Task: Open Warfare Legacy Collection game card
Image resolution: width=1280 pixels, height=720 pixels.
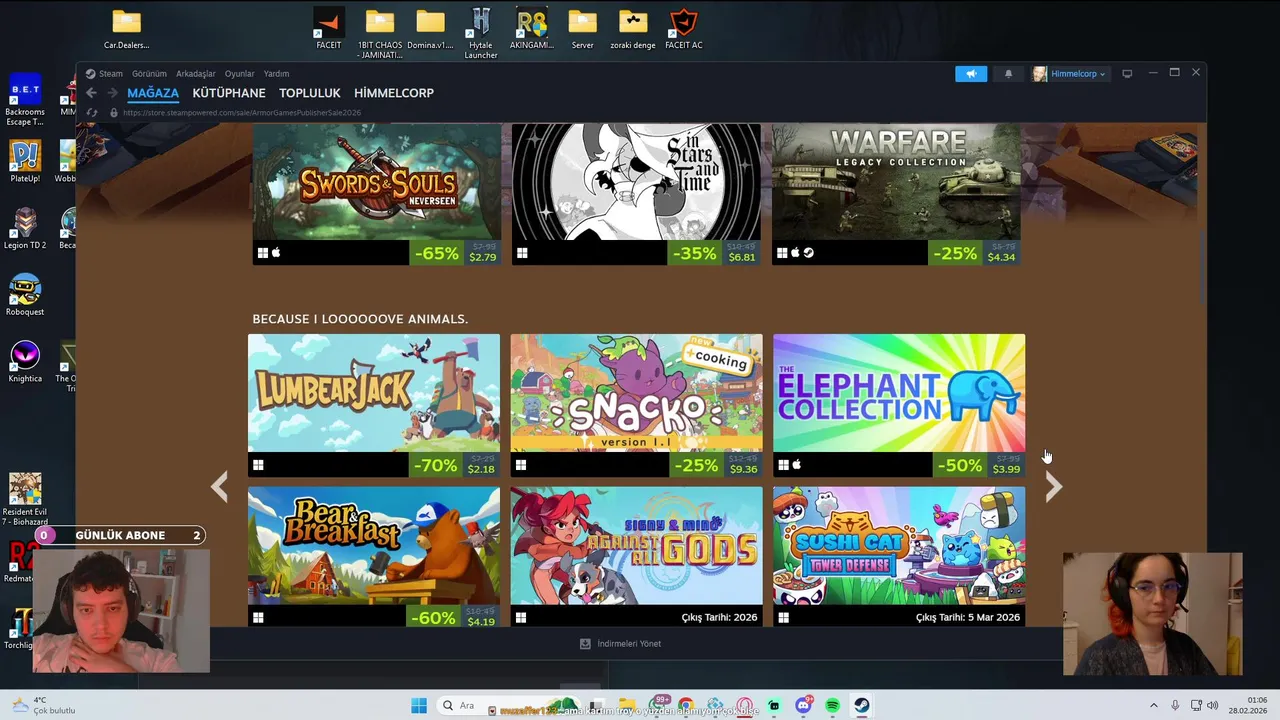Action: click(x=896, y=194)
